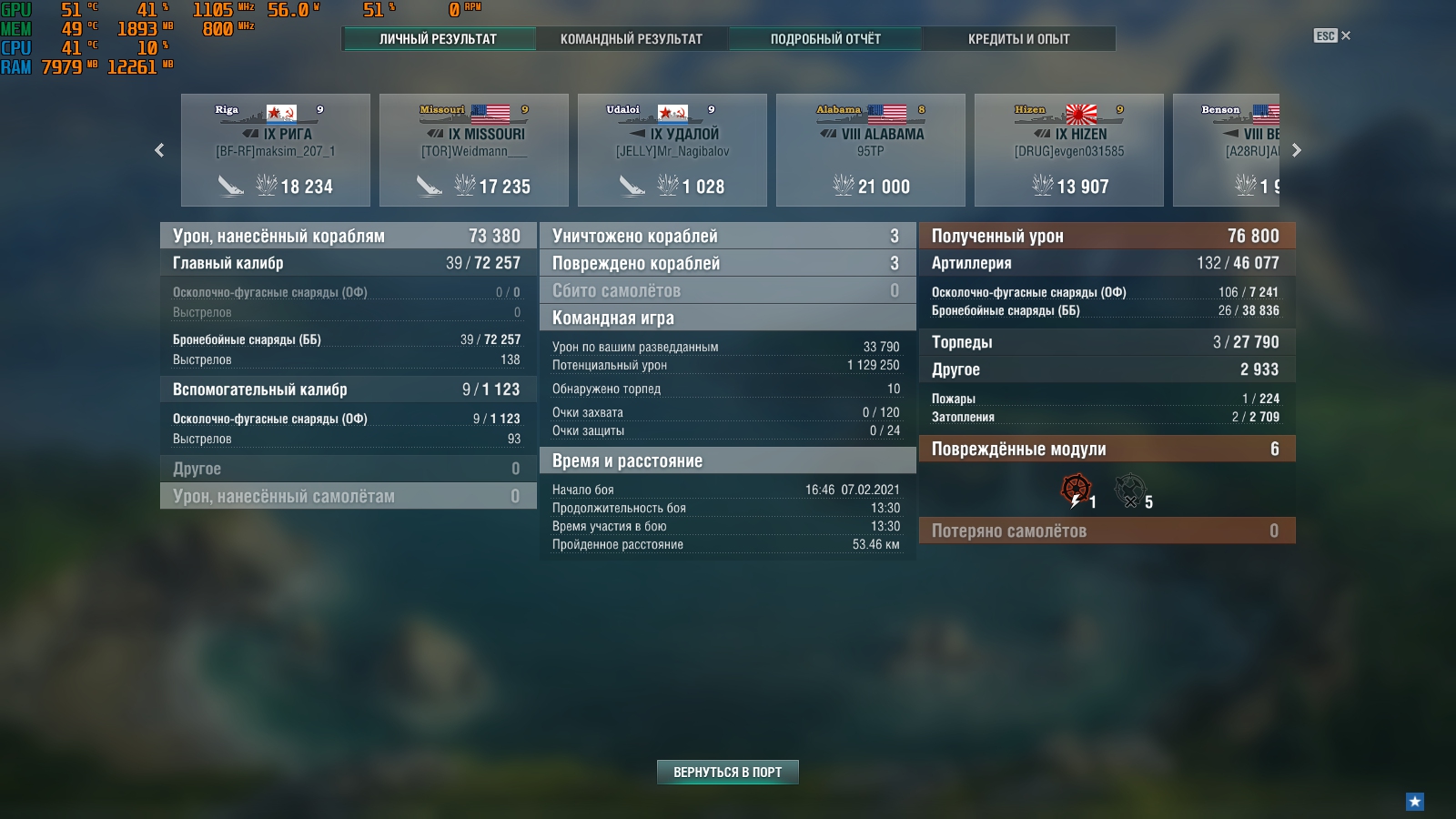
Task: Expand the Повреждённые модули section header
Action: click(x=1107, y=449)
